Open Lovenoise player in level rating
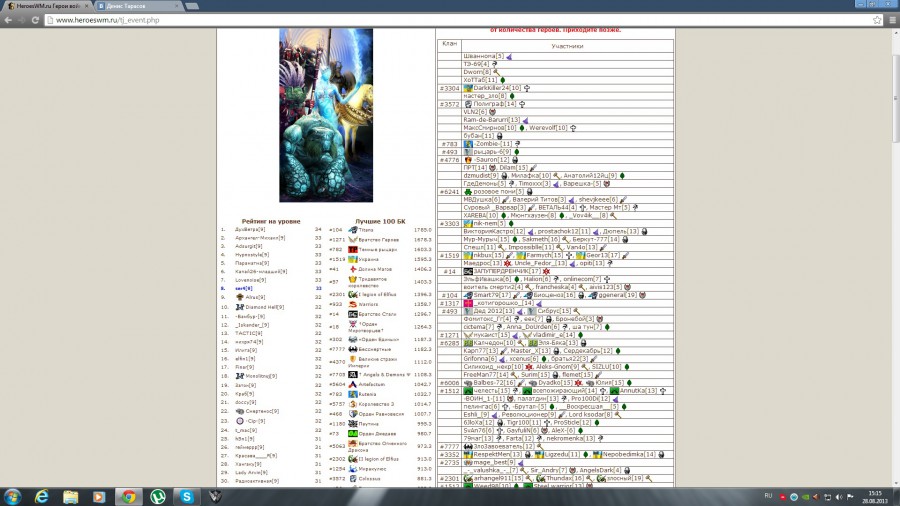Image resolution: width=900 pixels, height=506 pixels. pyautogui.click(x=250, y=281)
